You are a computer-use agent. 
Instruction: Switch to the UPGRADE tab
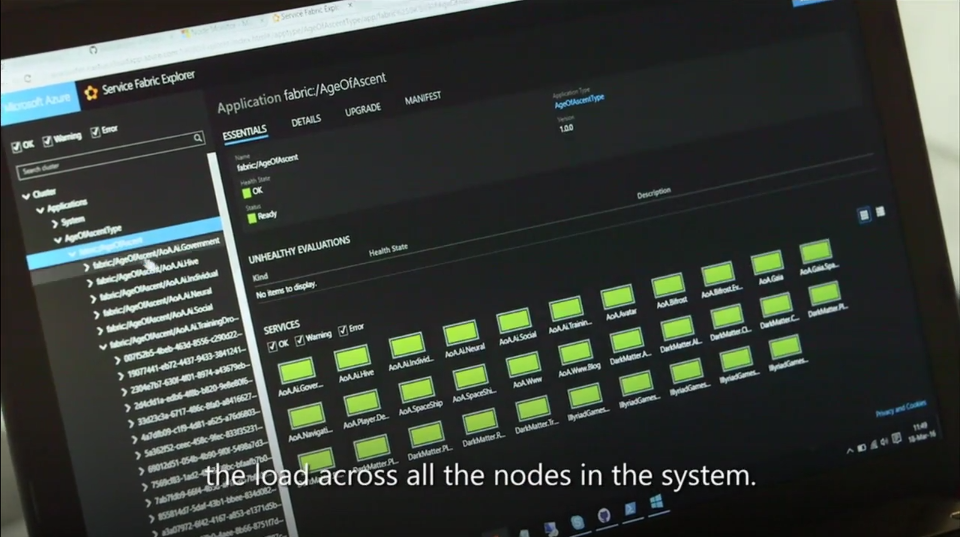click(x=363, y=109)
